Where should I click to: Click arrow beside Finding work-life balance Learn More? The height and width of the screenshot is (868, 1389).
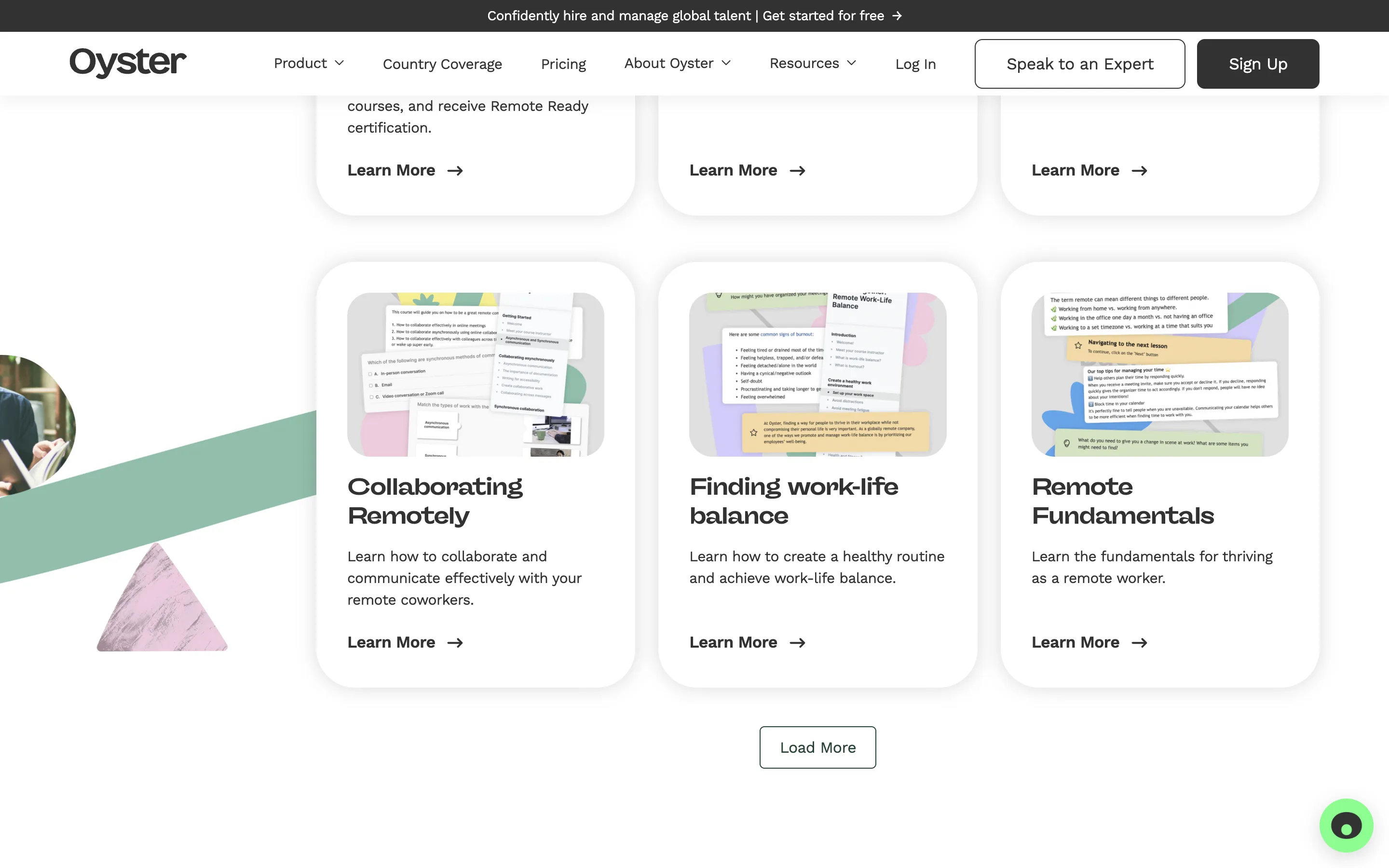click(797, 642)
